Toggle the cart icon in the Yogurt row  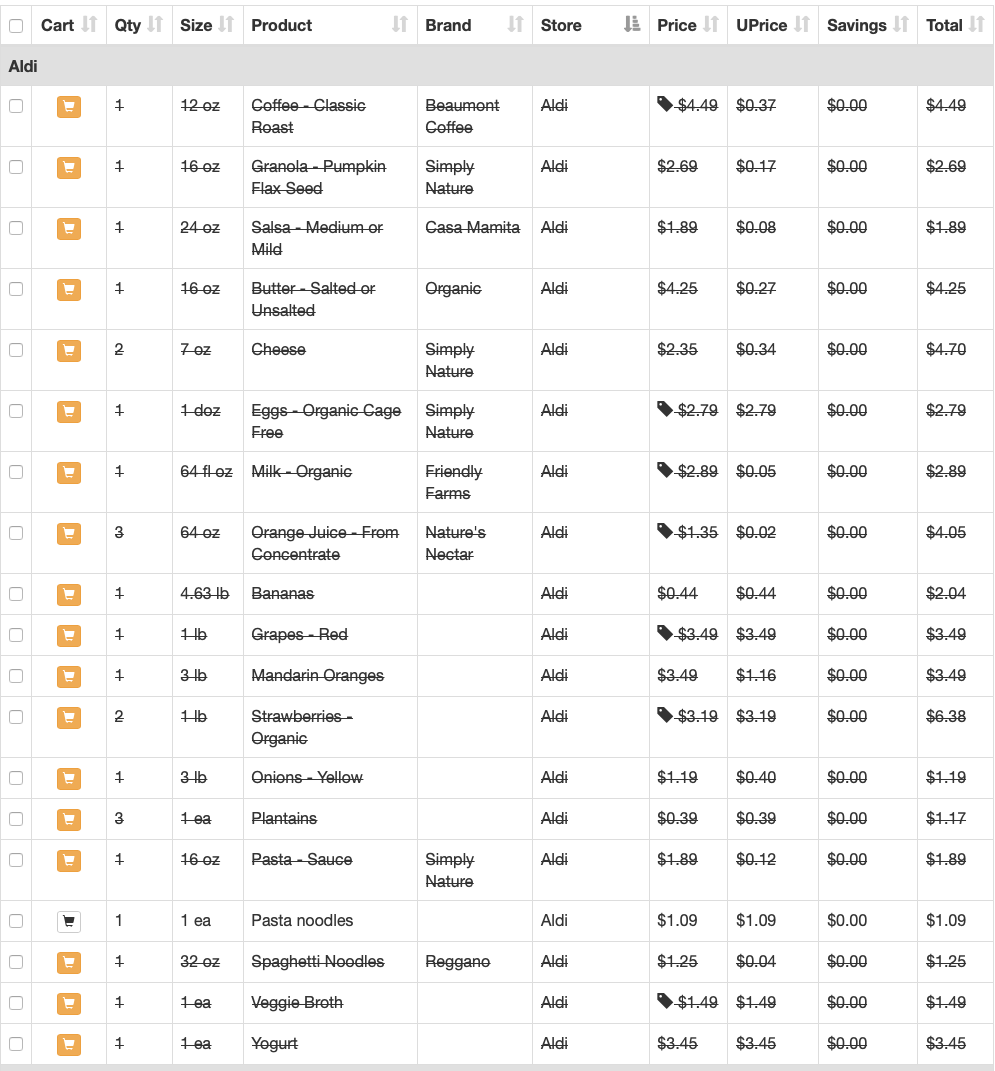tap(69, 1044)
